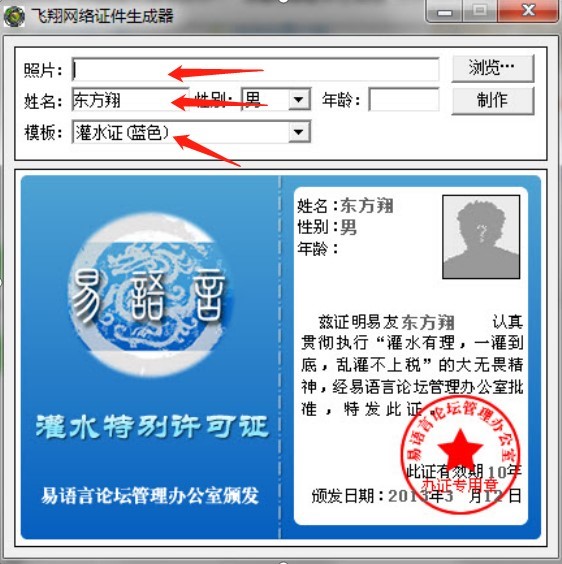Click the 姓名 name input field
This screenshot has height=564, width=562.
(x=130, y=100)
